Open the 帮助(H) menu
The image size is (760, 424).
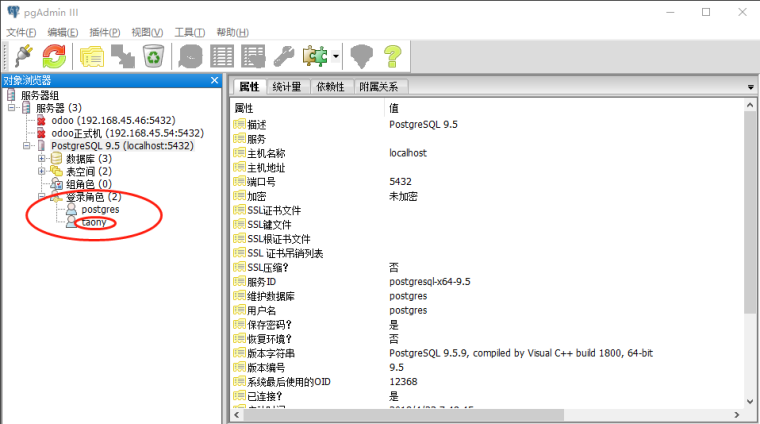click(233, 32)
